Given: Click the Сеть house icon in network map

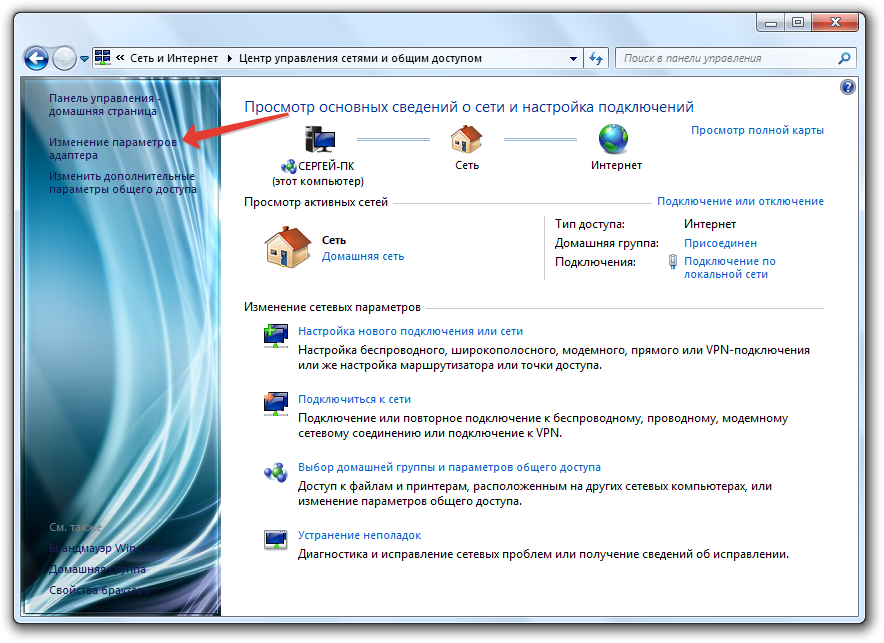Looking at the screenshot, I should click(467, 138).
